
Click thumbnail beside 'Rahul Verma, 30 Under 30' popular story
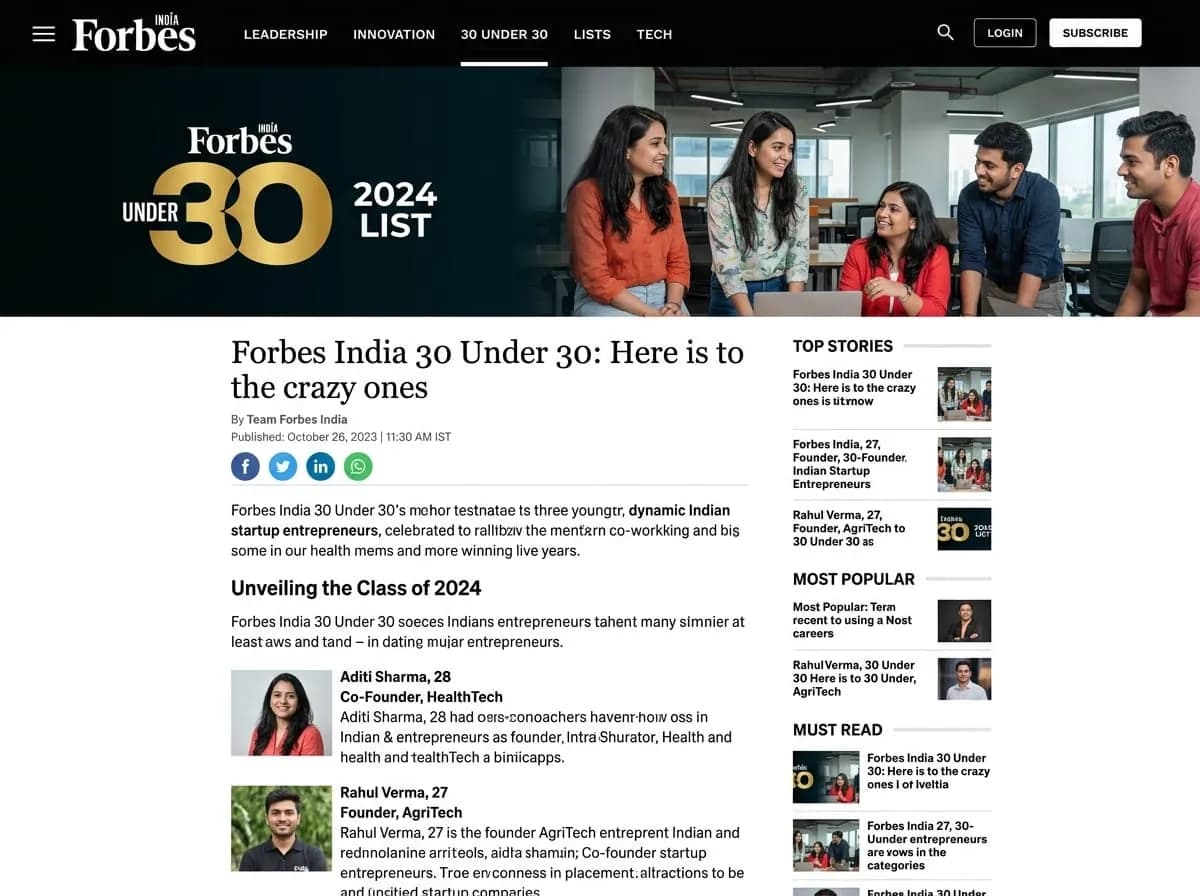pos(964,679)
